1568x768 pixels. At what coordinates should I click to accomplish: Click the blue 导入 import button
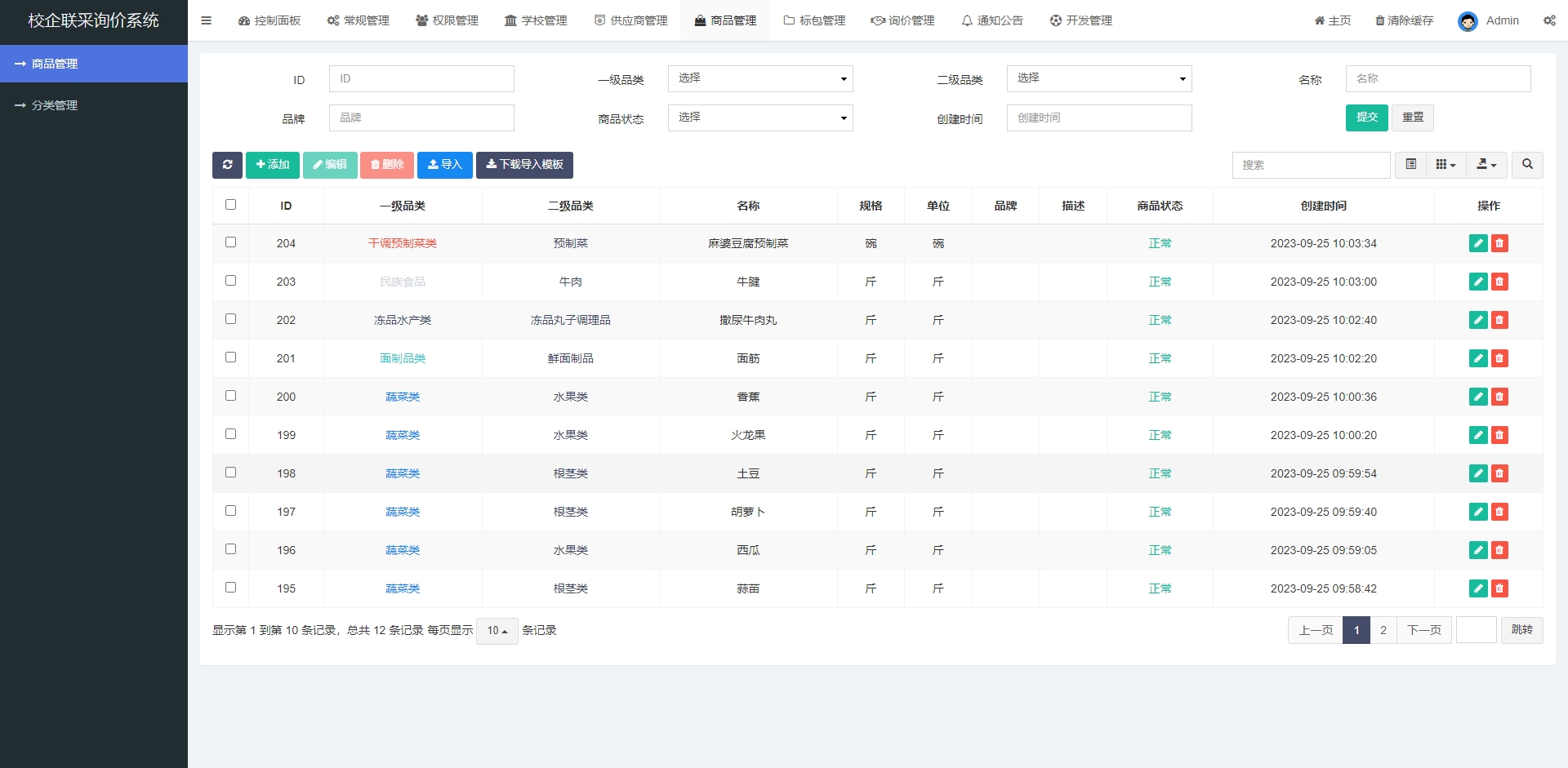pyautogui.click(x=445, y=165)
